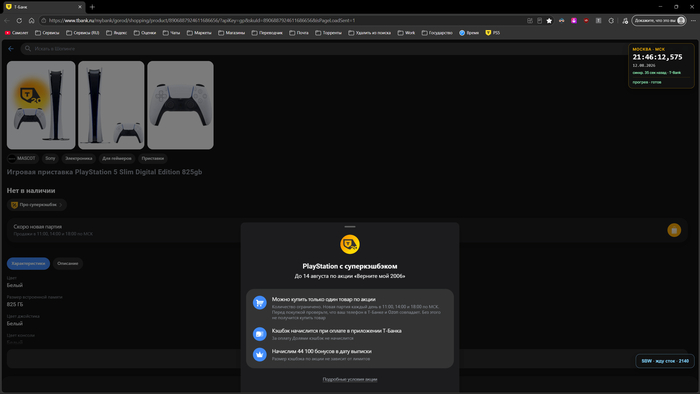Image resolution: width=700 pixels, height=394 pixels.
Task: Click the Приставки category tag
Action: click(153, 158)
